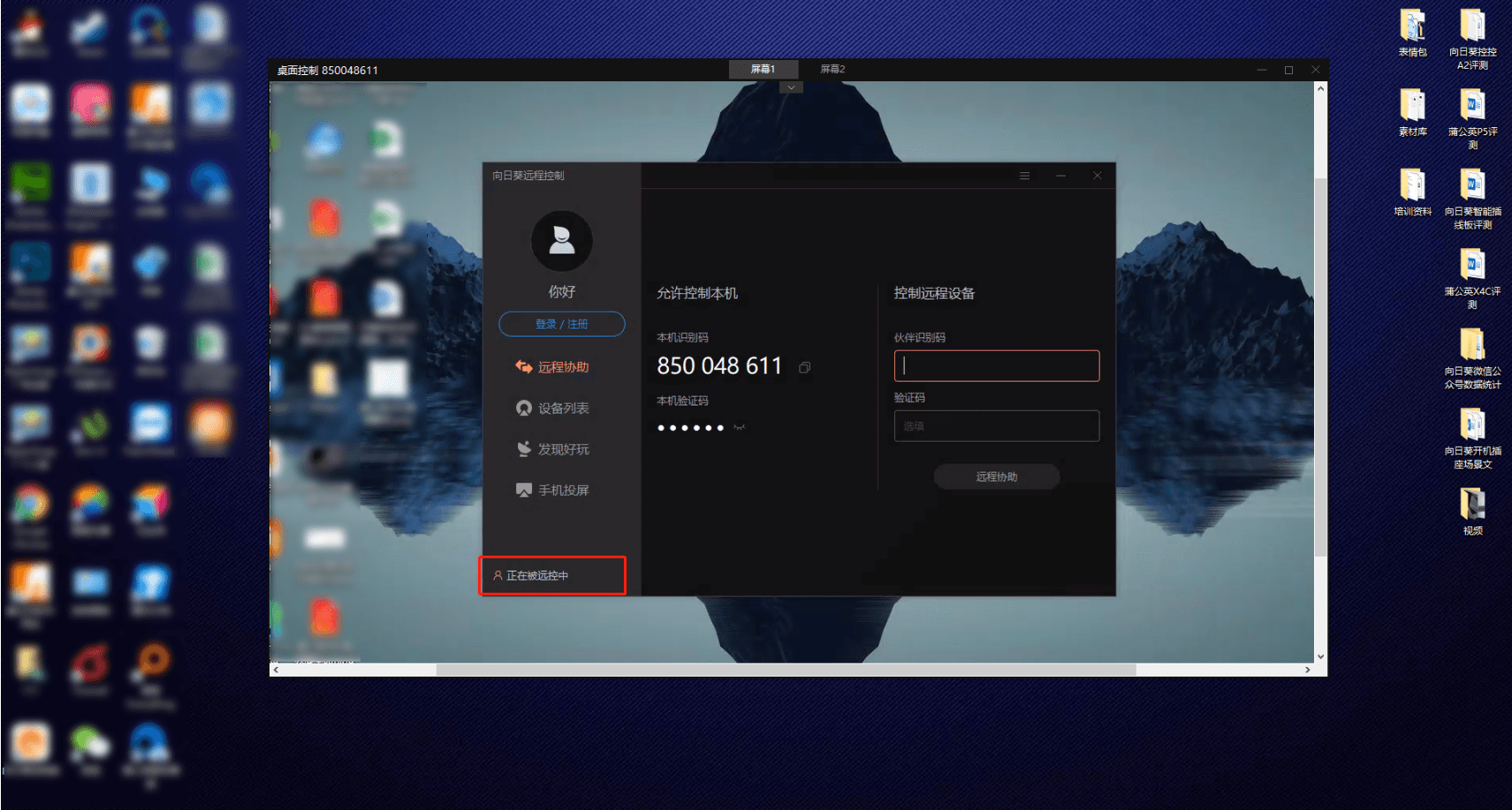Screen dimensions: 1512x810
Task: Click the 远程协助 connect button
Action: coord(997,477)
